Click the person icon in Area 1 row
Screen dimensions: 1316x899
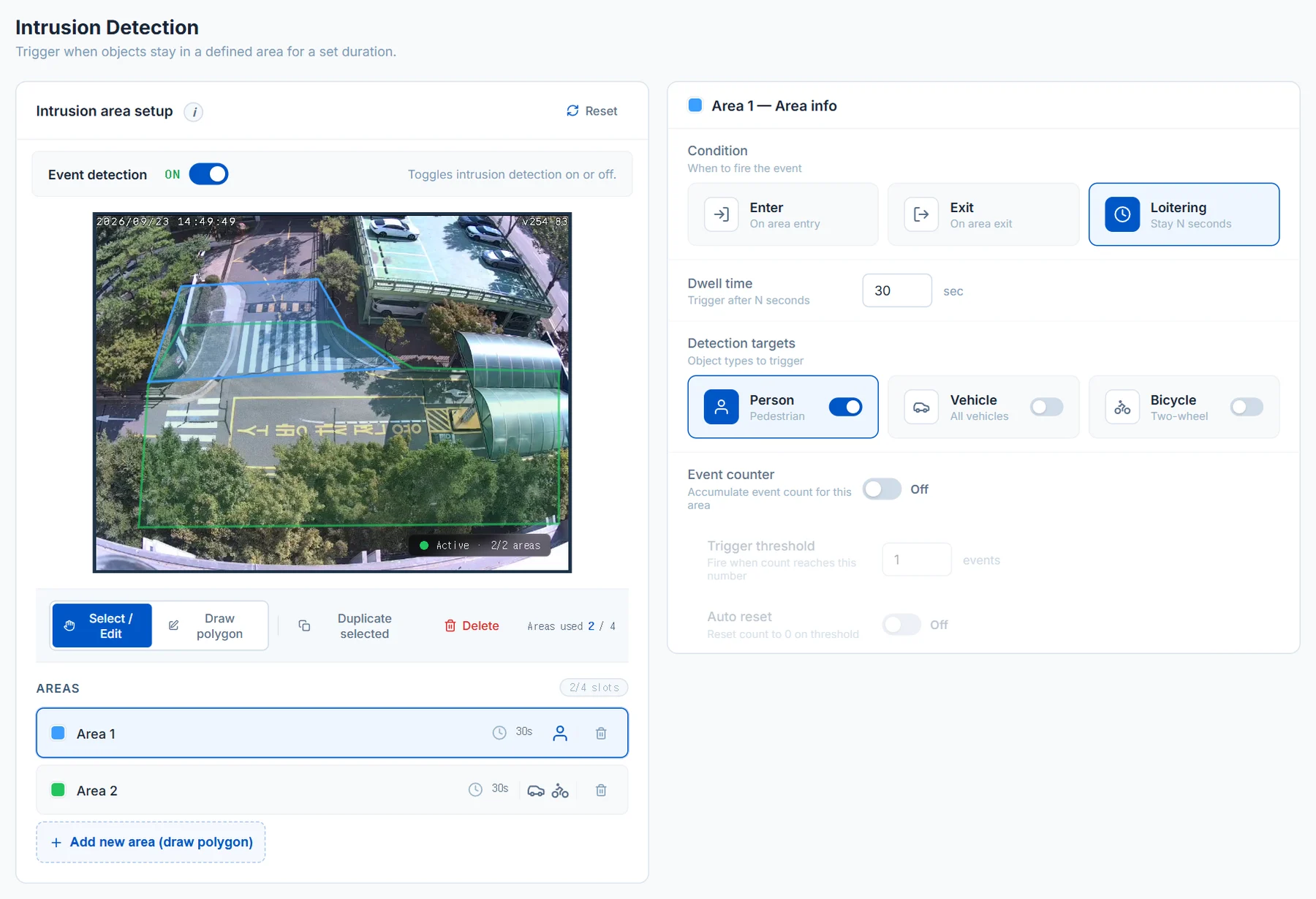[x=560, y=733]
